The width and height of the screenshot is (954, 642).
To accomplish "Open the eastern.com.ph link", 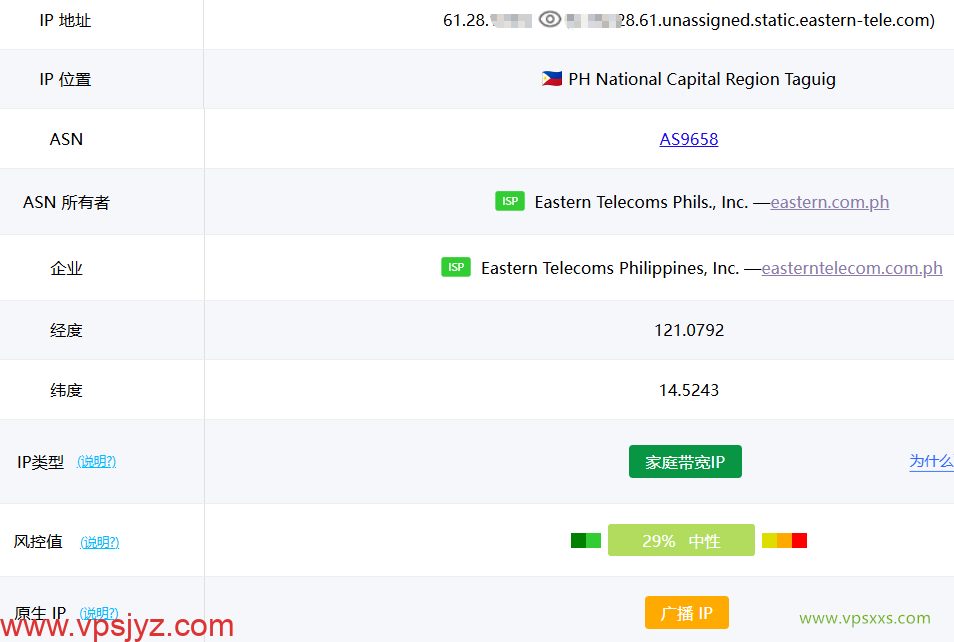I will click(x=830, y=202).
